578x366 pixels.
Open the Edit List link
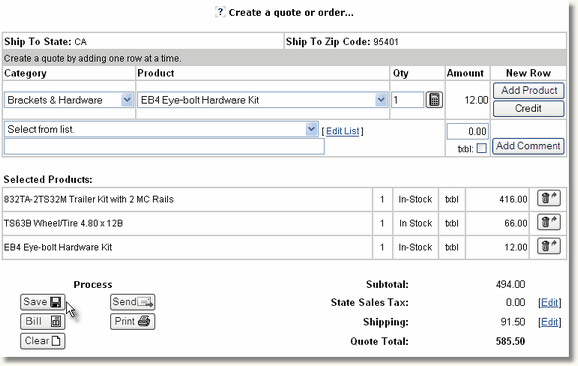342,131
